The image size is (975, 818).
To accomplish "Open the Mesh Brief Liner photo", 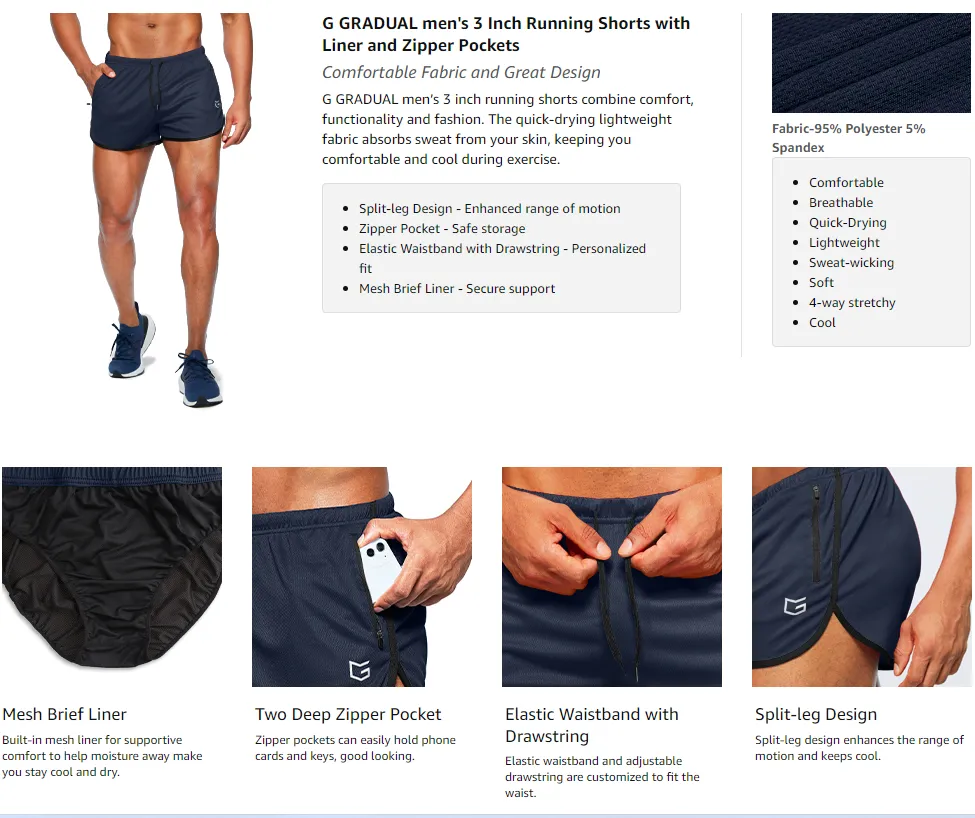I will click(112, 577).
